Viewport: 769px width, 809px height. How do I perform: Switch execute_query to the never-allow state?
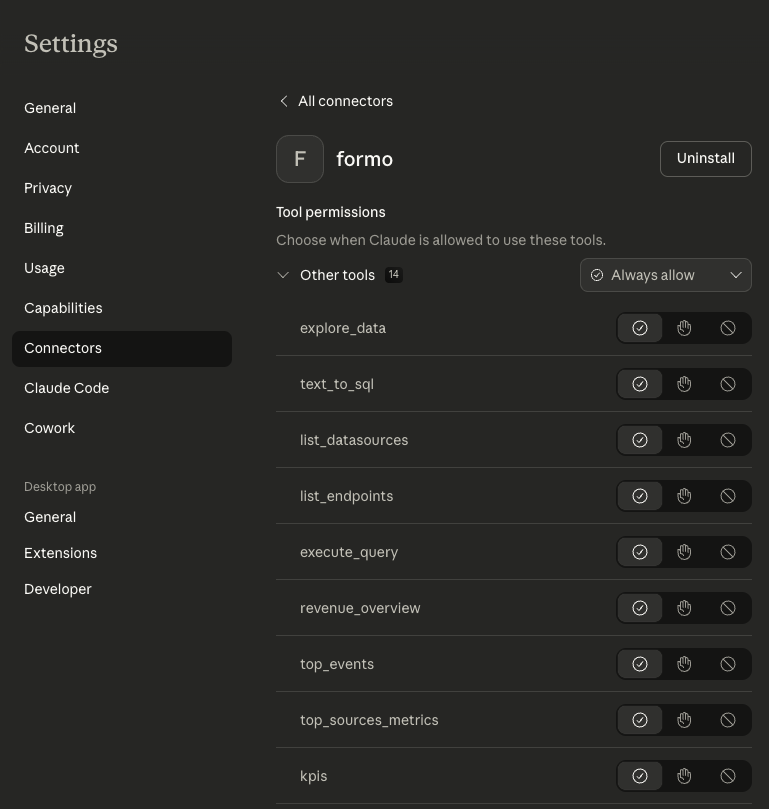[x=728, y=551]
